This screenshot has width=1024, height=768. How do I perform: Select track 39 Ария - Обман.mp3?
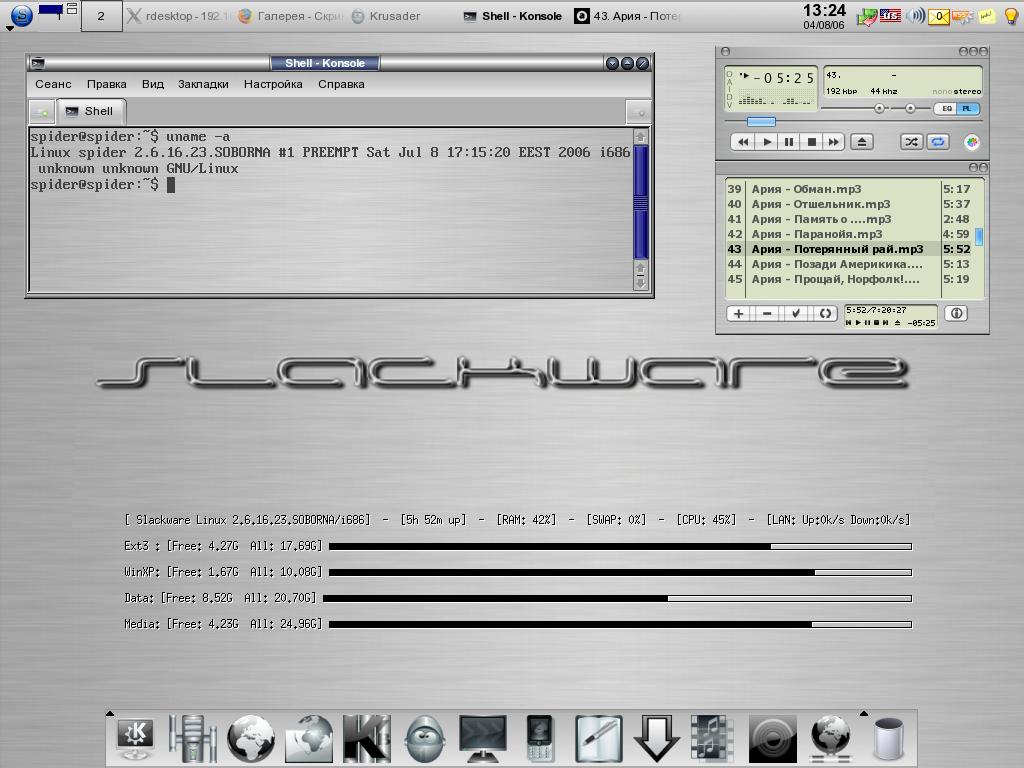pyautogui.click(x=848, y=189)
